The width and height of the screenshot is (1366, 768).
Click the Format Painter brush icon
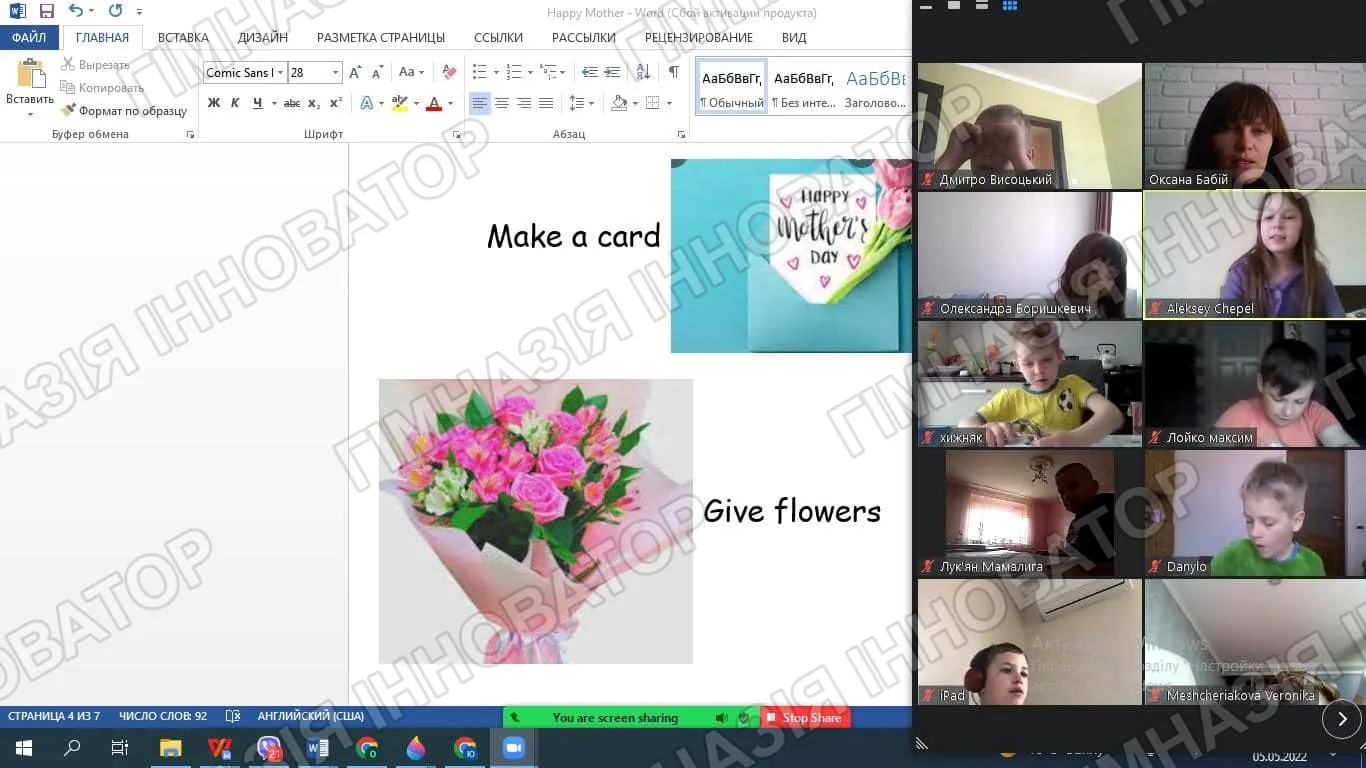click(x=68, y=111)
